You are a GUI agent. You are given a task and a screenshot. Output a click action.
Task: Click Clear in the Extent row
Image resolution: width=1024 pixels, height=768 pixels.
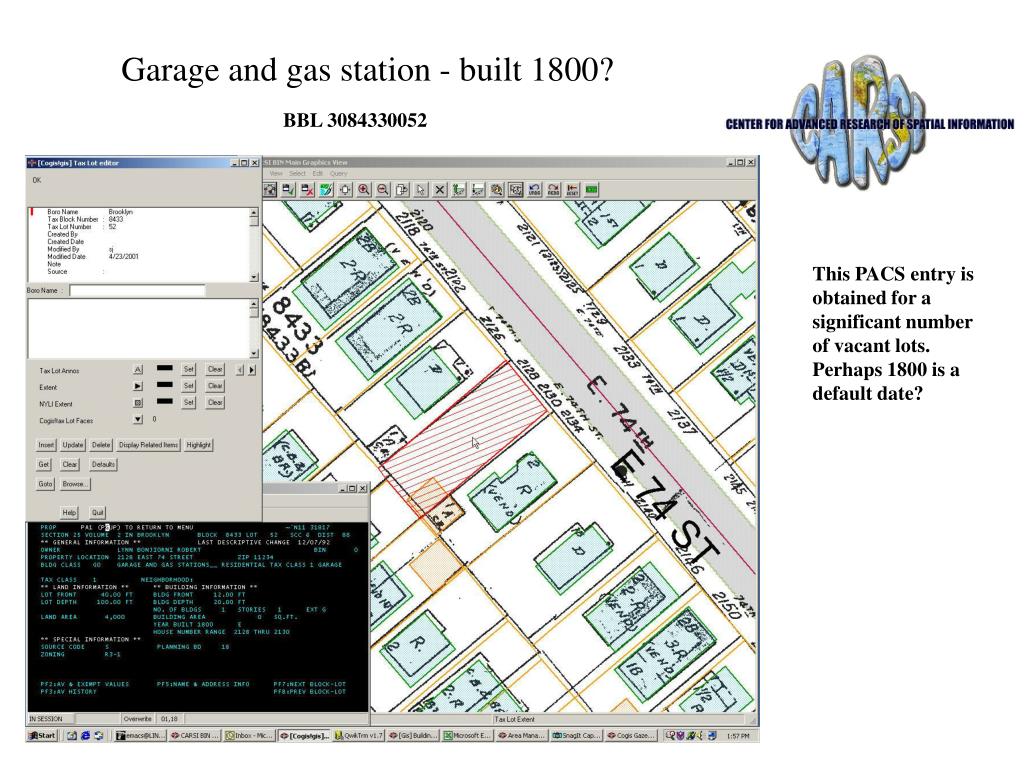[215, 386]
